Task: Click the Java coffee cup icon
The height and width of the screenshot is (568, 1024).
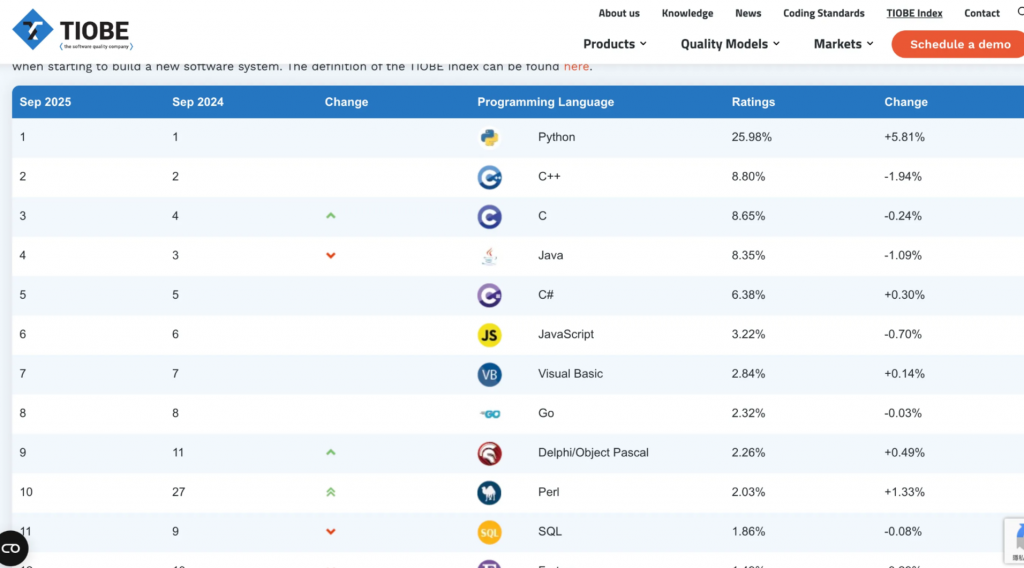Action: click(x=489, y=256)
